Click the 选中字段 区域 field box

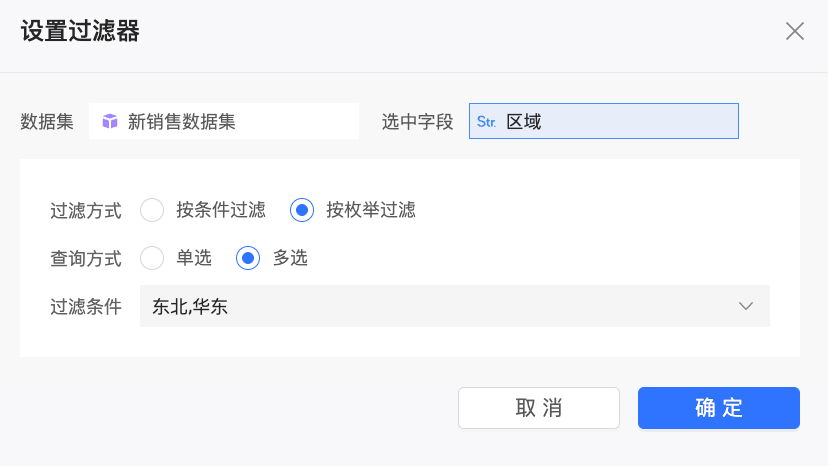pos(604,122)
